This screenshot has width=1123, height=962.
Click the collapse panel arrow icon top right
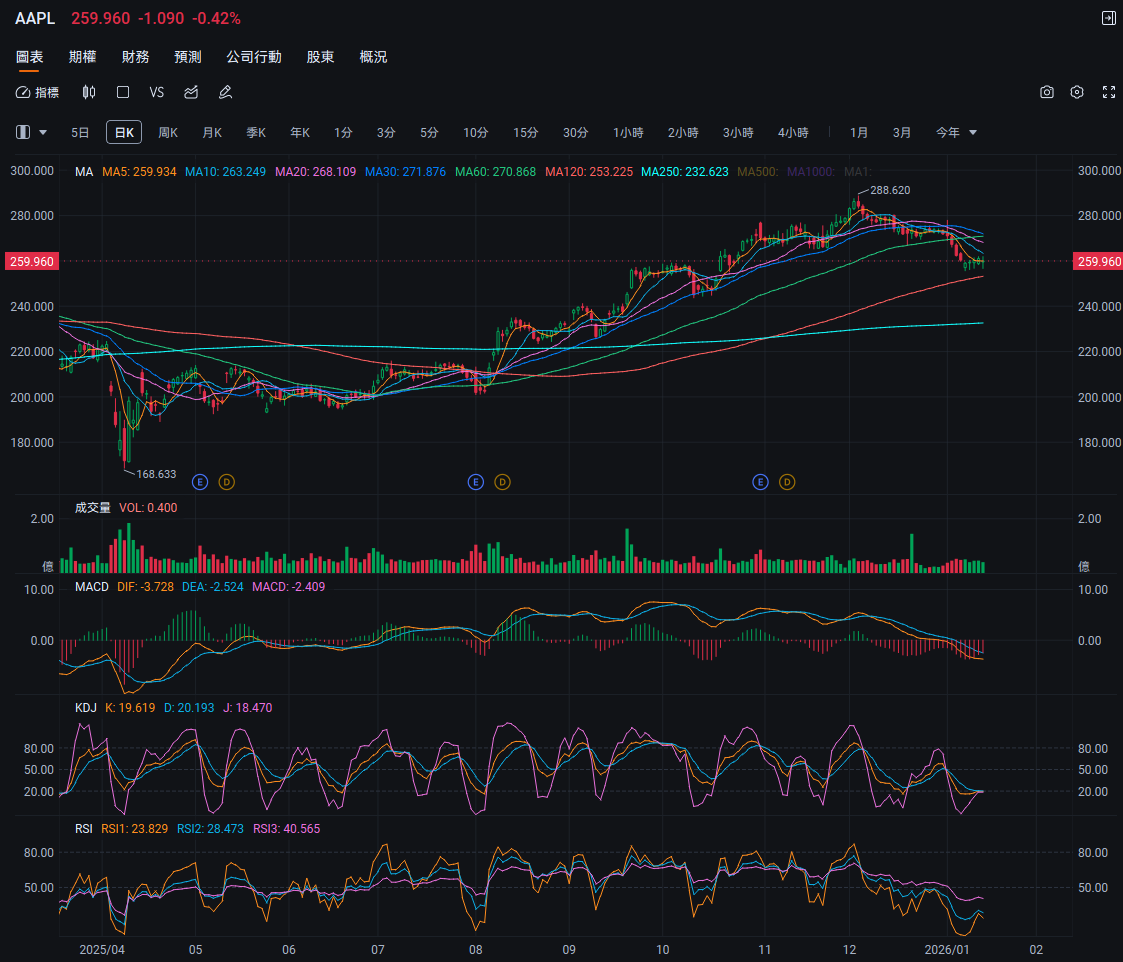tap(1108, 18)
